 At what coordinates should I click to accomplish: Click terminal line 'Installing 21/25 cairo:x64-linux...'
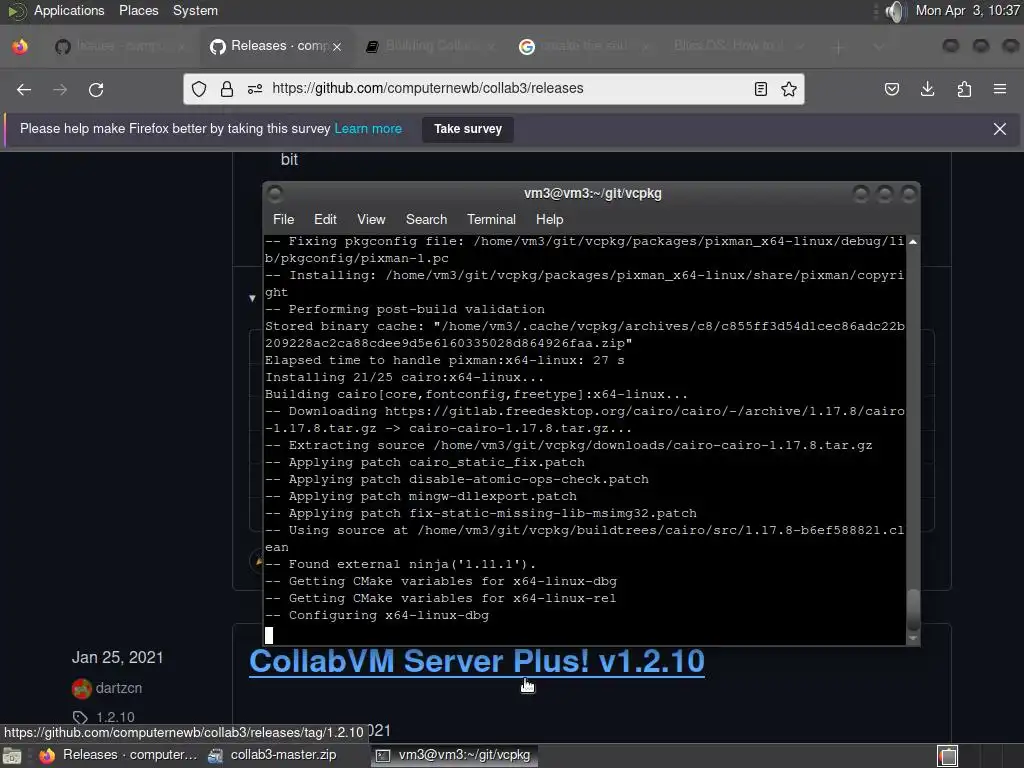click(404, 377)
